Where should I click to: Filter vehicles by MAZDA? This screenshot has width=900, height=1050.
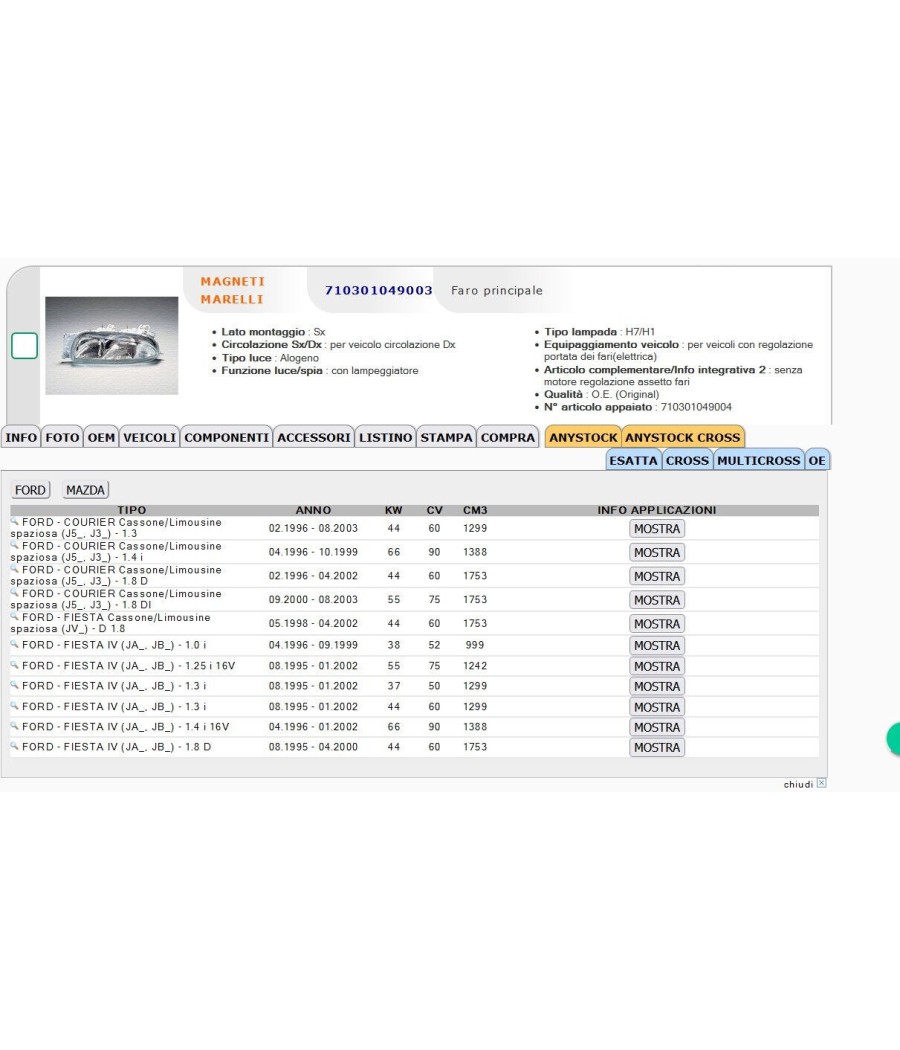[x=86, y=490]
